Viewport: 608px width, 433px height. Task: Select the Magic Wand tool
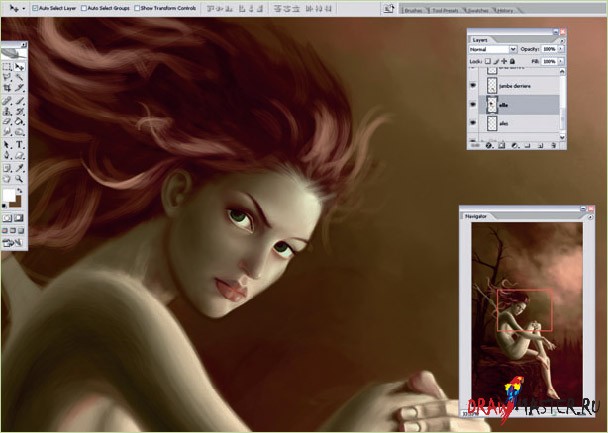point(19,78)
